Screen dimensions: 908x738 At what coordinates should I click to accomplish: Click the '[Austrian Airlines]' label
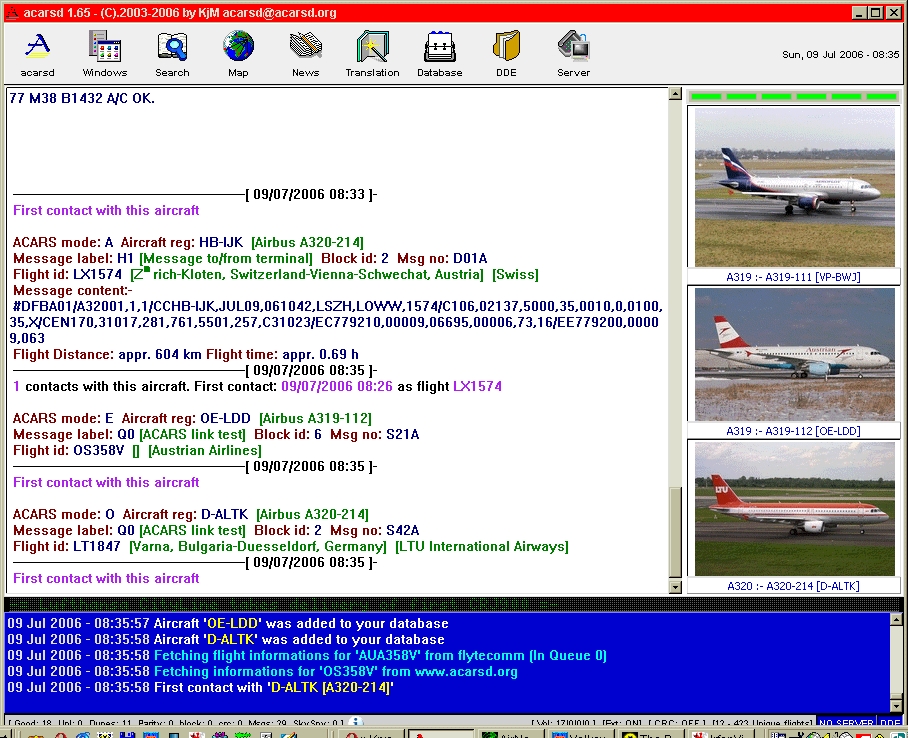204,451
